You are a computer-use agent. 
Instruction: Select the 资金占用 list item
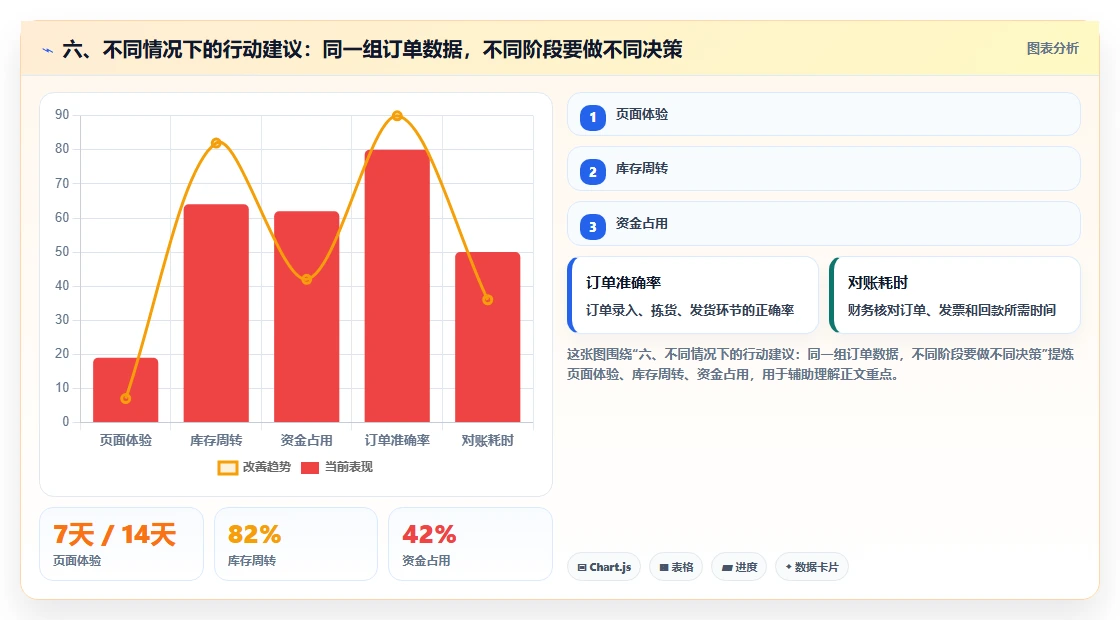pos(824,224)
